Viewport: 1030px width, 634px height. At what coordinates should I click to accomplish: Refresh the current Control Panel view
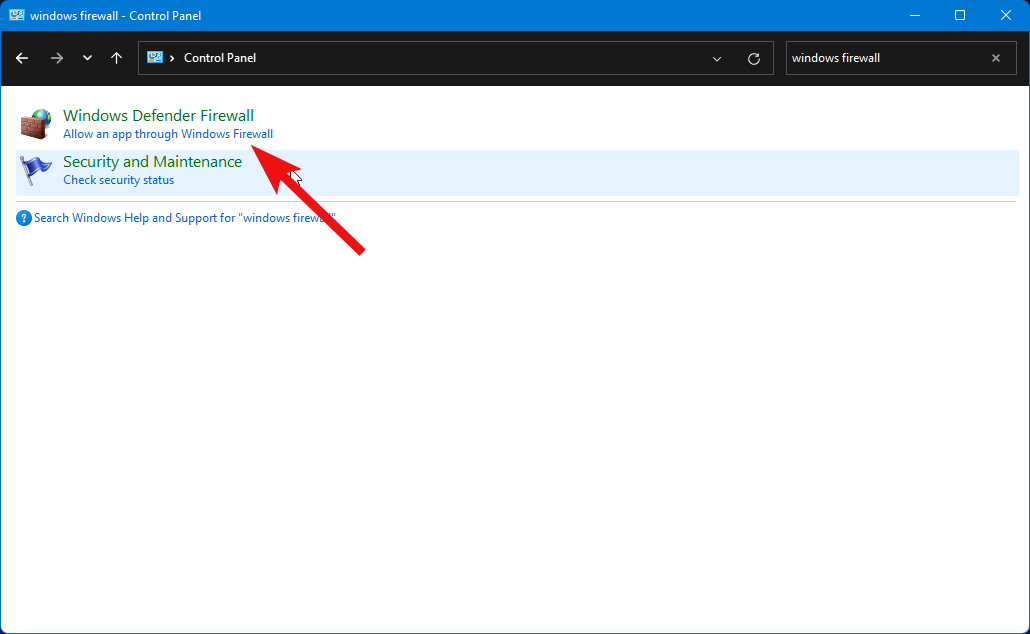pos(753,58)
